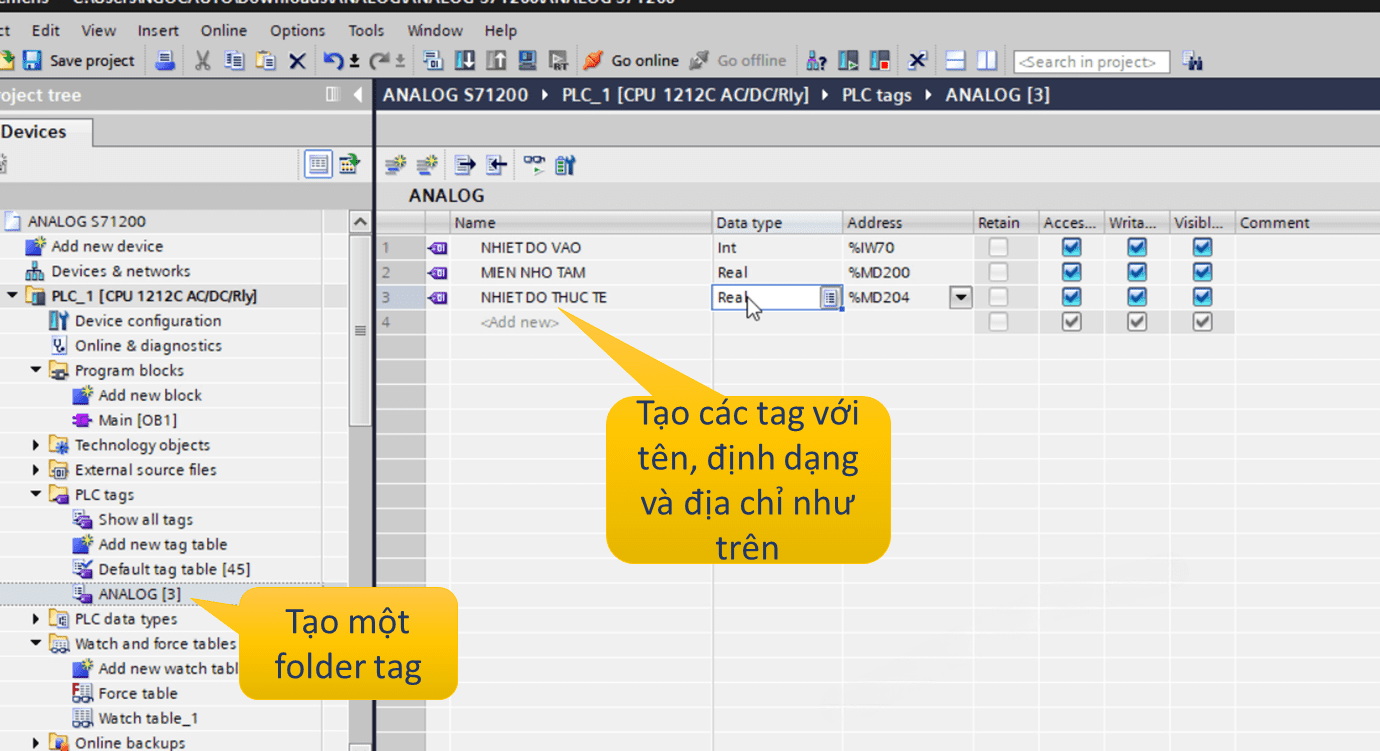Expand the Technology objects folder

pyautogui.click(x=36, y=445)
